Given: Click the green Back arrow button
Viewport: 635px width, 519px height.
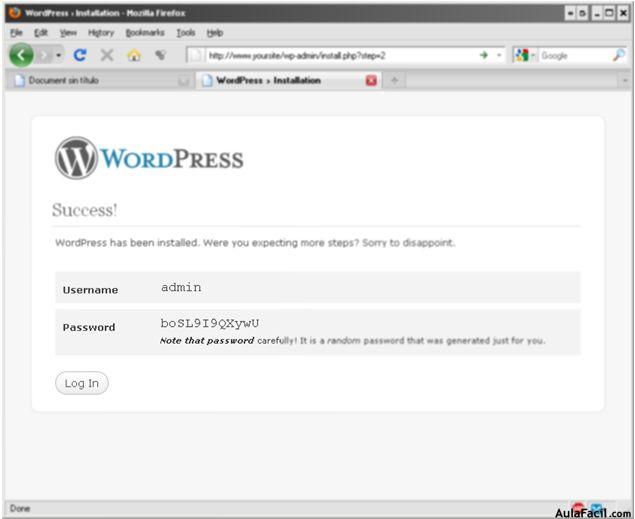Looking at the screenshot, I should 21,55.
